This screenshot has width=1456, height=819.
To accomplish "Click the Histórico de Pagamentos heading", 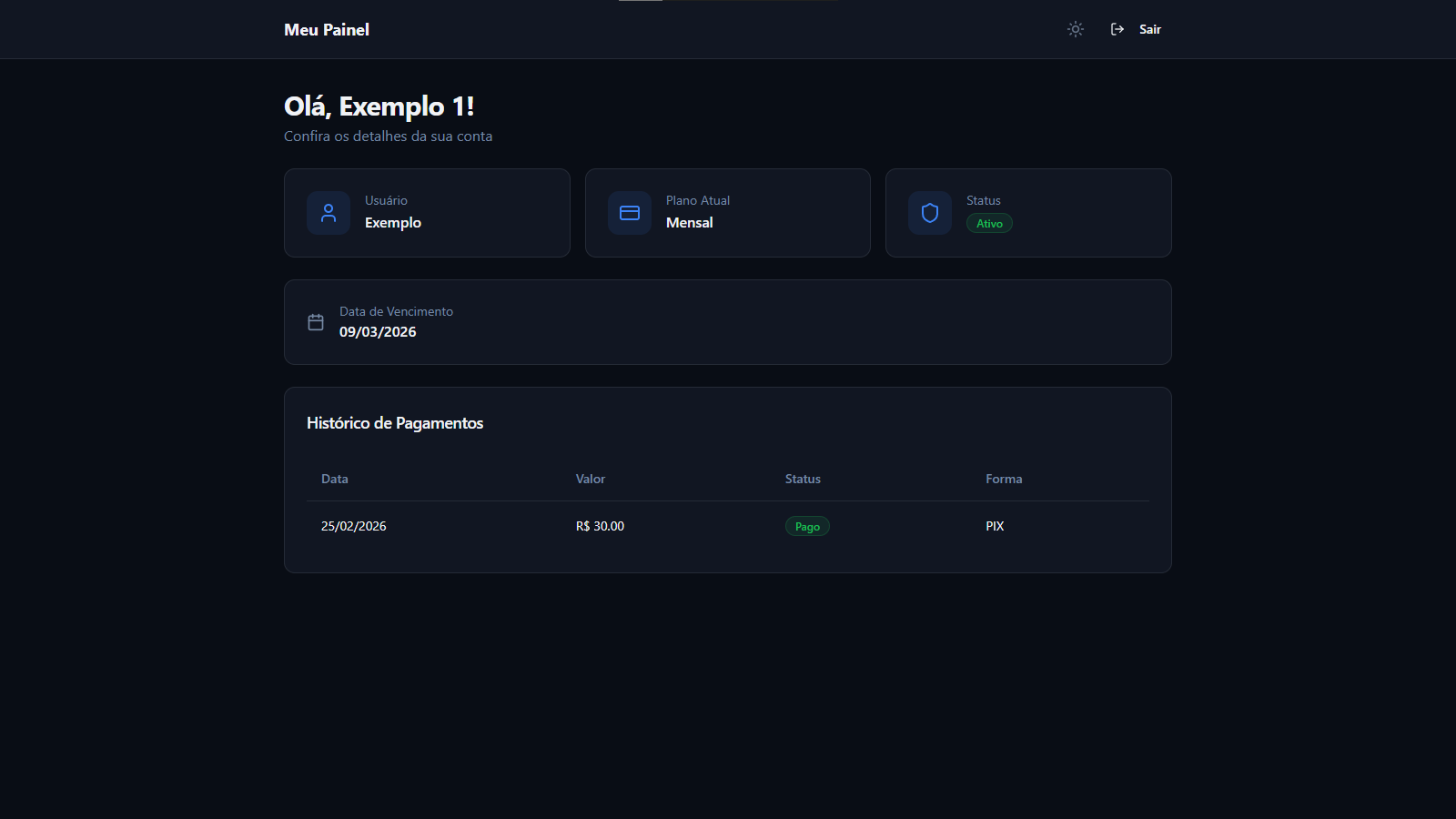I will (x=395, y=423).
